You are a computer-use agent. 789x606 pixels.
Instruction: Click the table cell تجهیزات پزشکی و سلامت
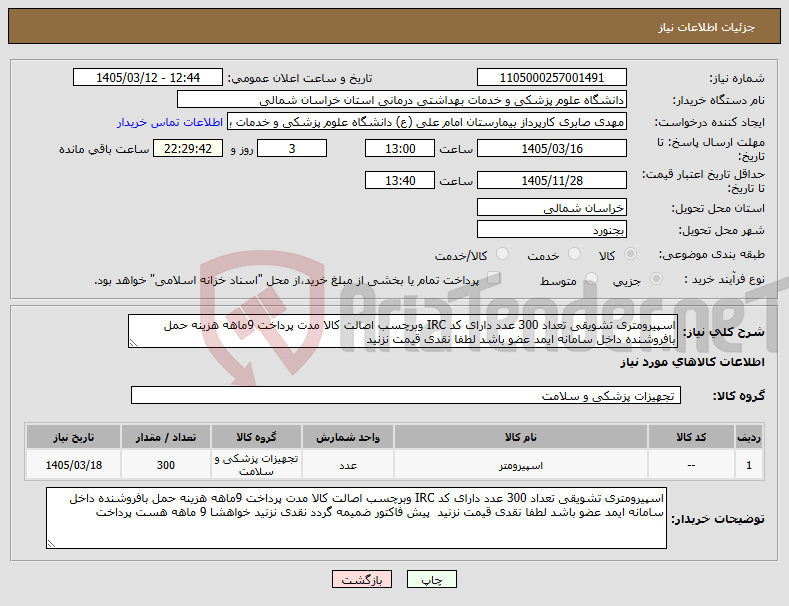[x=256, y=465]
